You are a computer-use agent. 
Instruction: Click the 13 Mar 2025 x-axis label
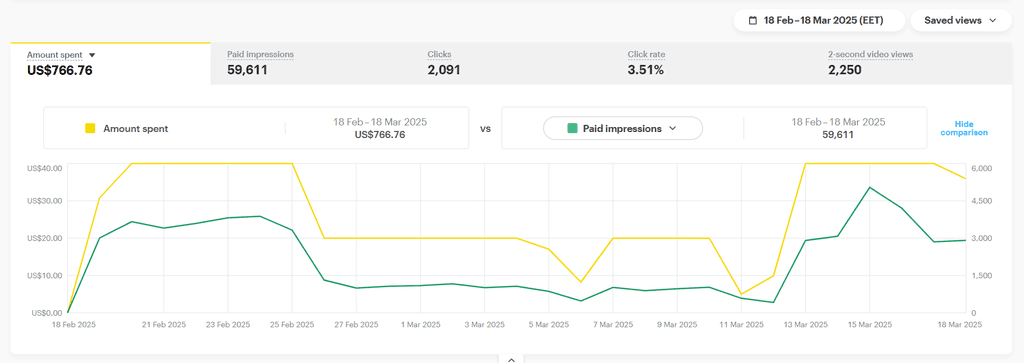[805, 324]
